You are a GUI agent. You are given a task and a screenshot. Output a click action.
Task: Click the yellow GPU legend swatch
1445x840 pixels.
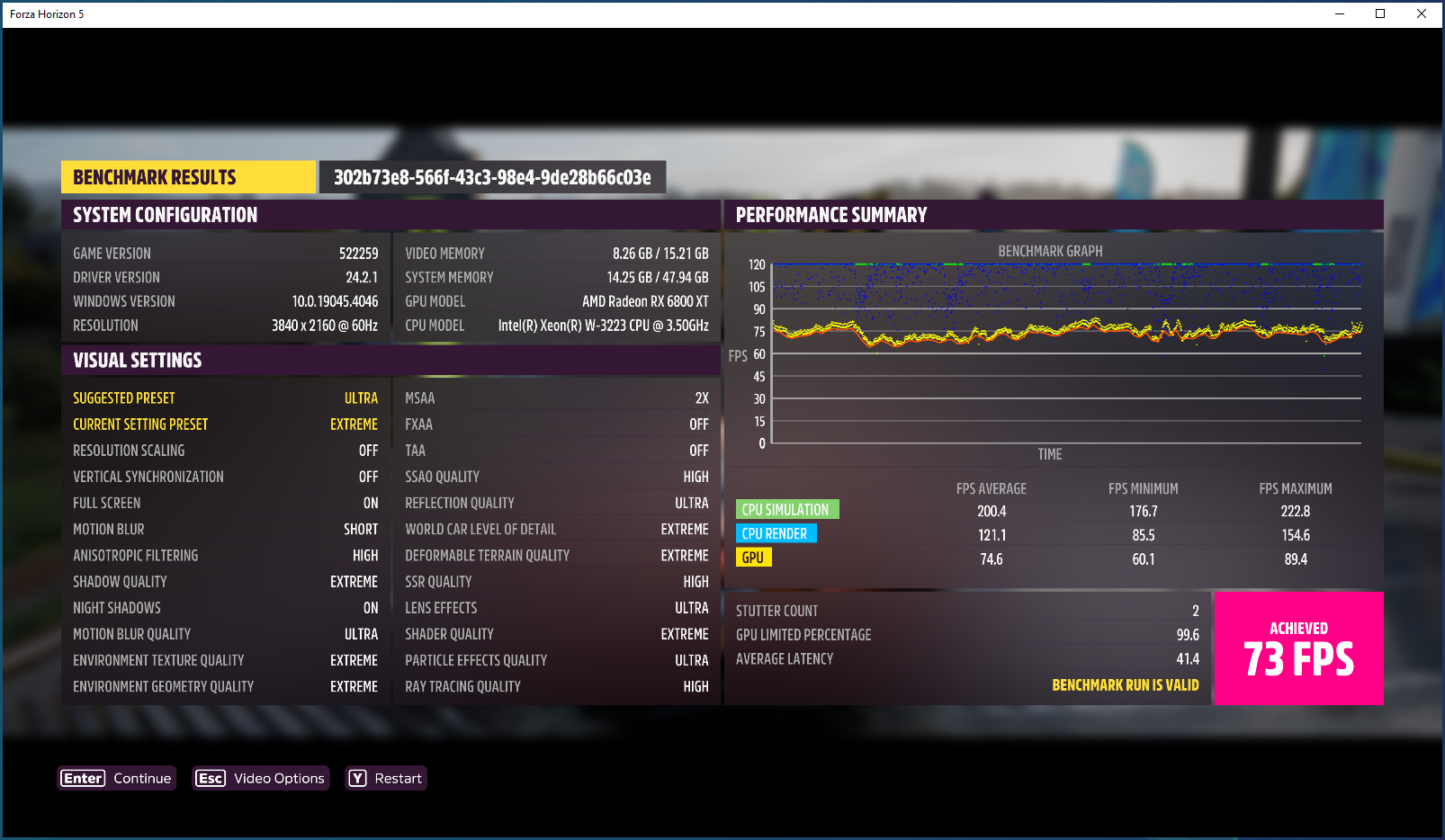[754, 558]
